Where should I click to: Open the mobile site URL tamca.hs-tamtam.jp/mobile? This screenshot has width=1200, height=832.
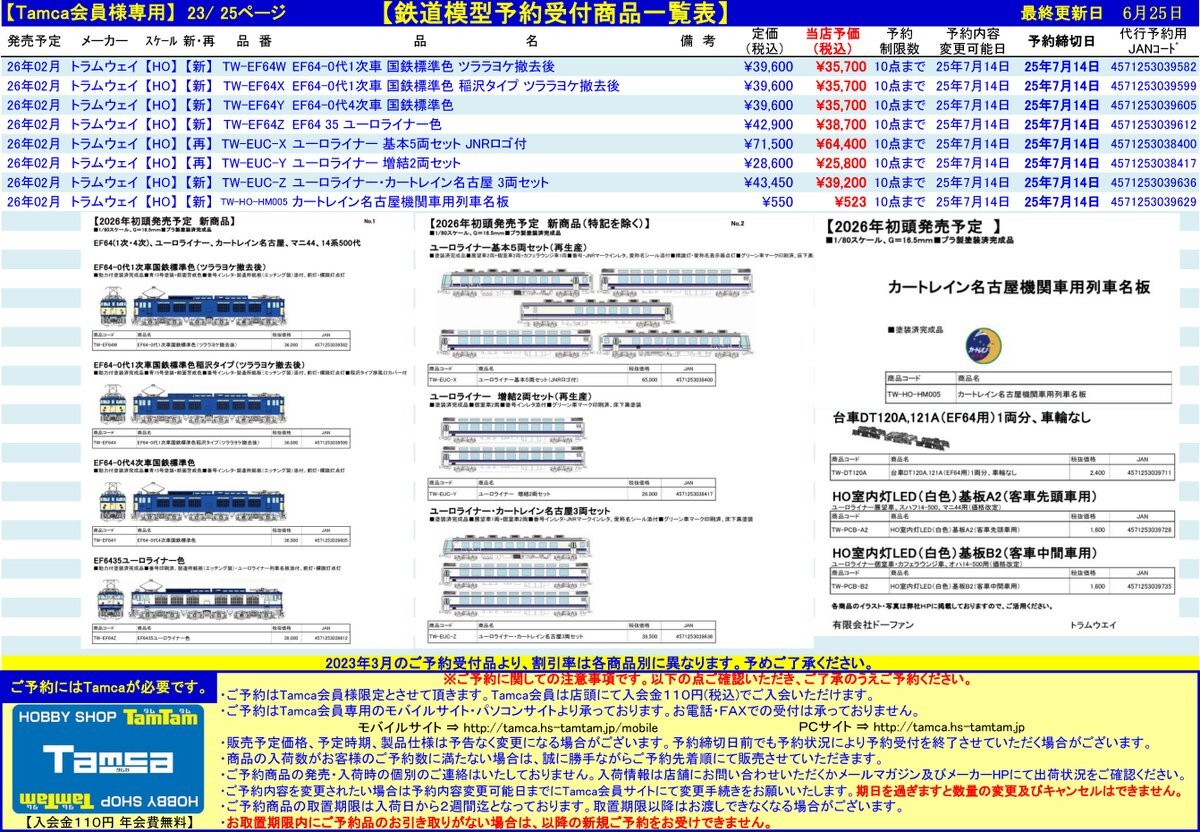point(560,727)
